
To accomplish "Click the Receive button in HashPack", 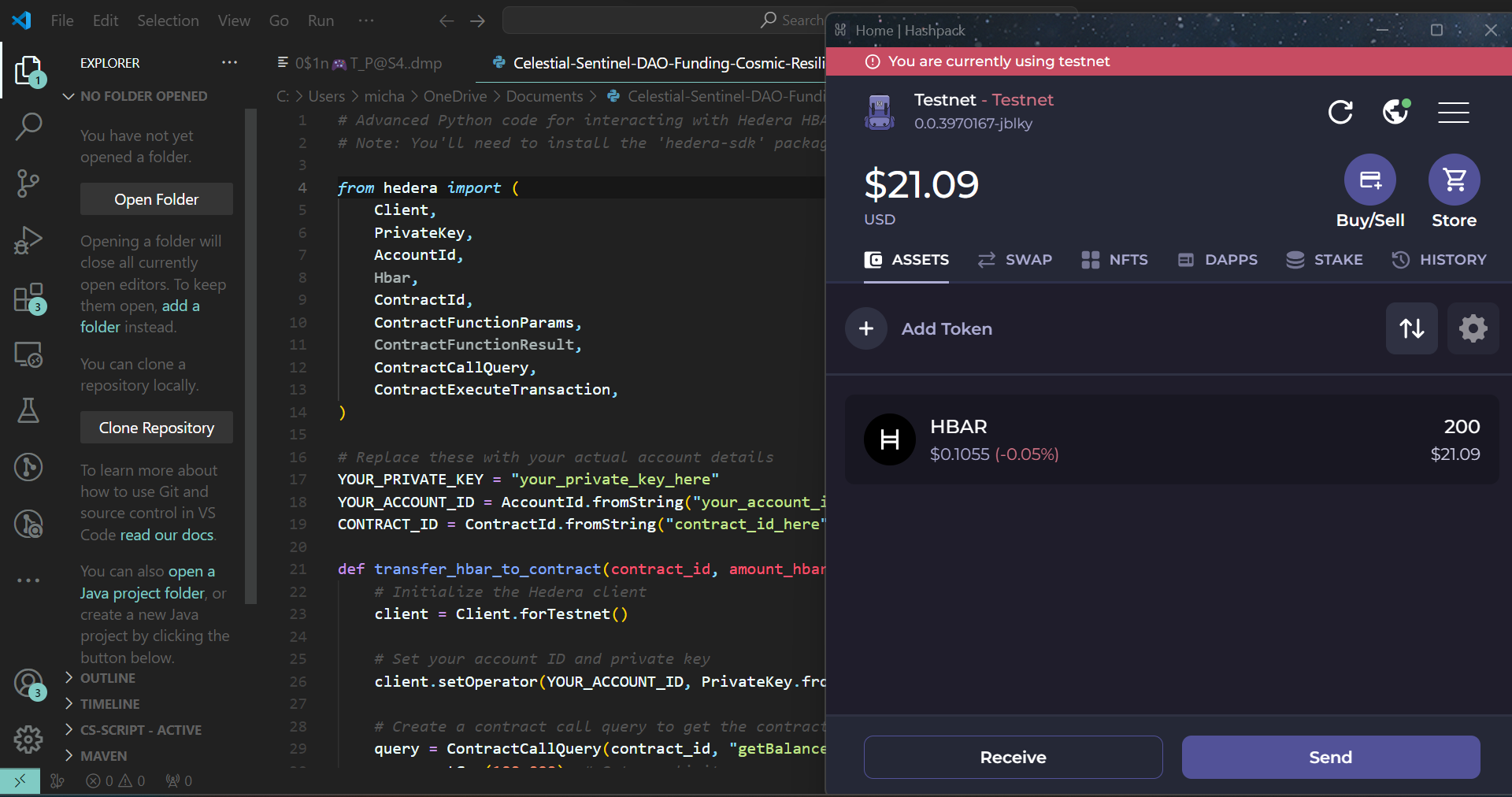I will (x=1014, y=757).
